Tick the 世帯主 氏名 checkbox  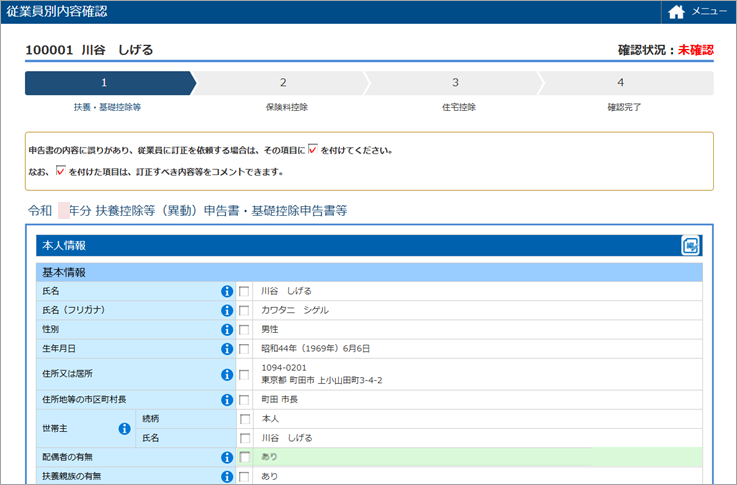[245, 438]
